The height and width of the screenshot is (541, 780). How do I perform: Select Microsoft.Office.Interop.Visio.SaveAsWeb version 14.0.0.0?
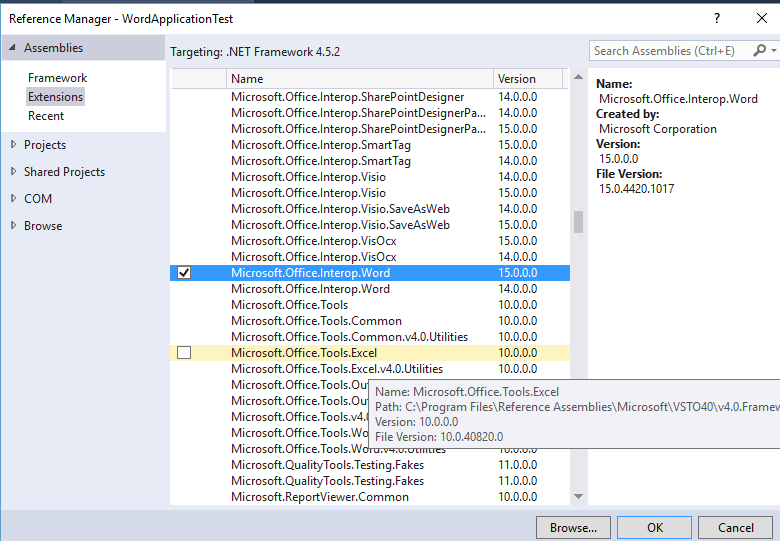click(x=370, y=209)
